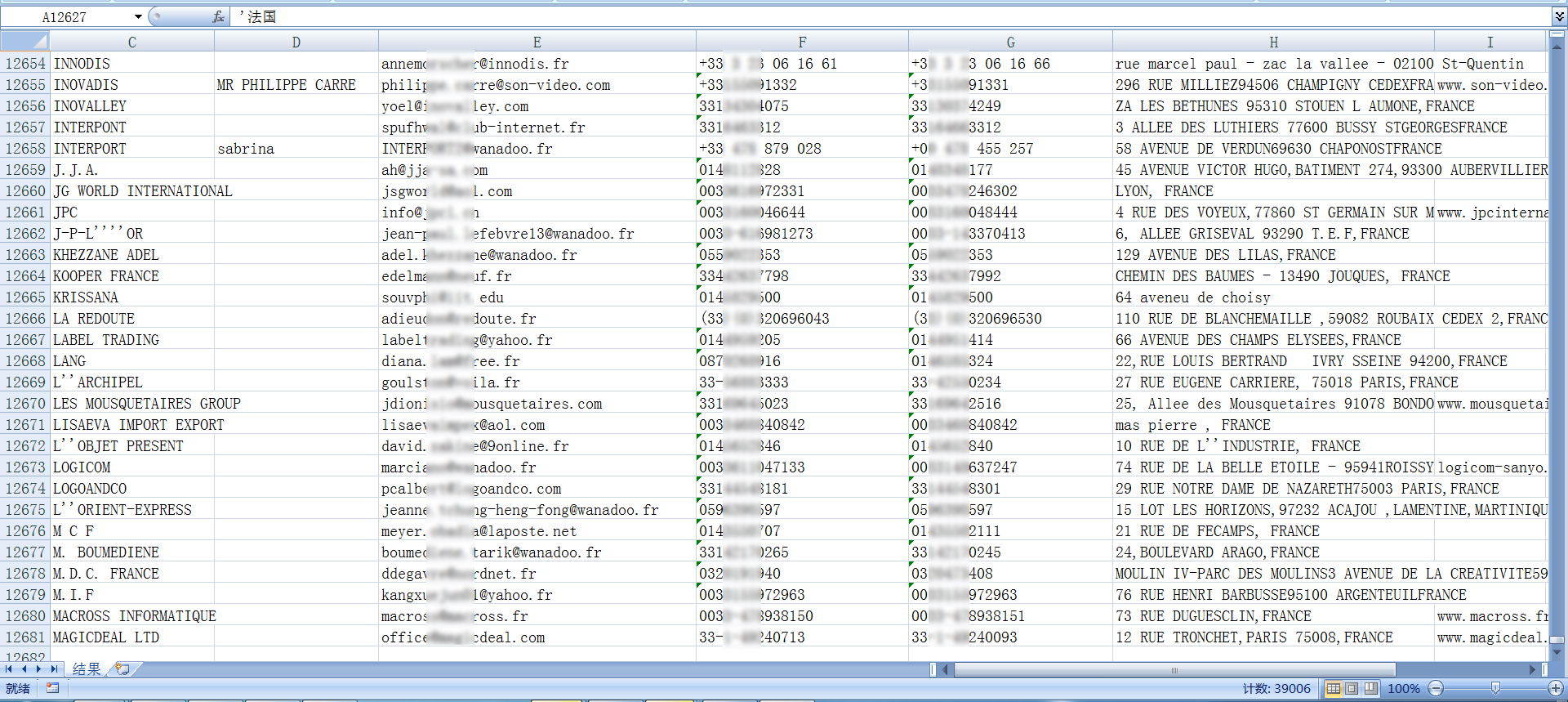Click the horizontal scrollbar right arrow
This screenshot has height=702, width=1568.
(1532, 669)
